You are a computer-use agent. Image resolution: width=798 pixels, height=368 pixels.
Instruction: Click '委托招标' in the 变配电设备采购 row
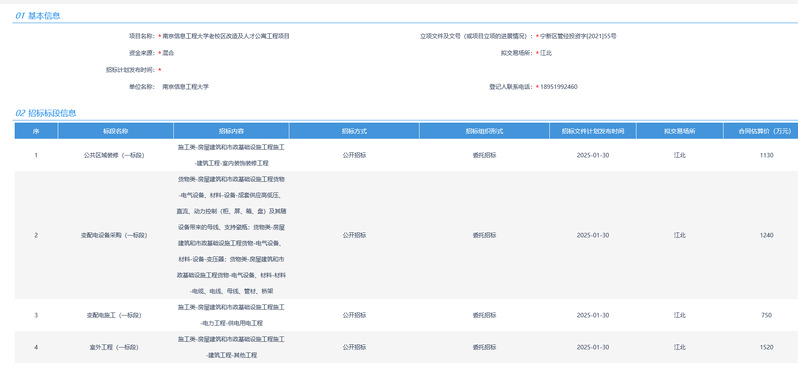click(484, 235)
